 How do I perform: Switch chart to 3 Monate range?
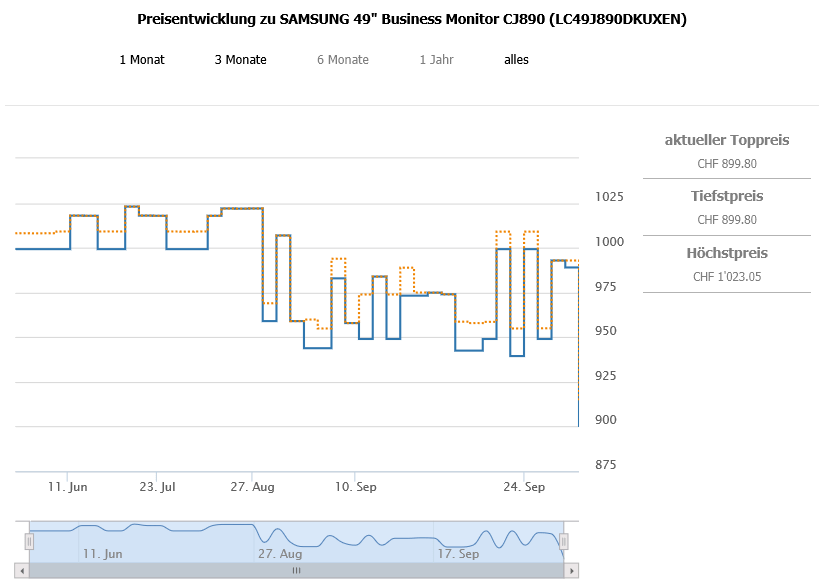coord(240,60)
